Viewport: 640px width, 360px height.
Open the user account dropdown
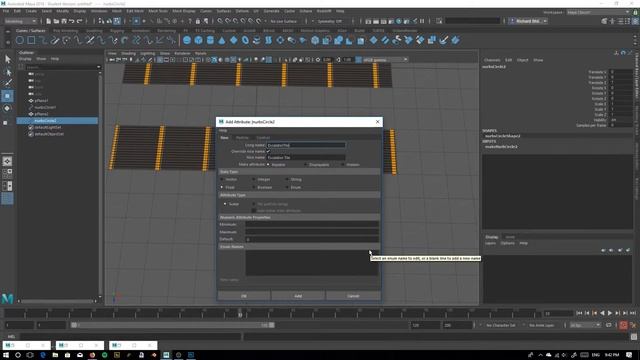pos(528,21)
